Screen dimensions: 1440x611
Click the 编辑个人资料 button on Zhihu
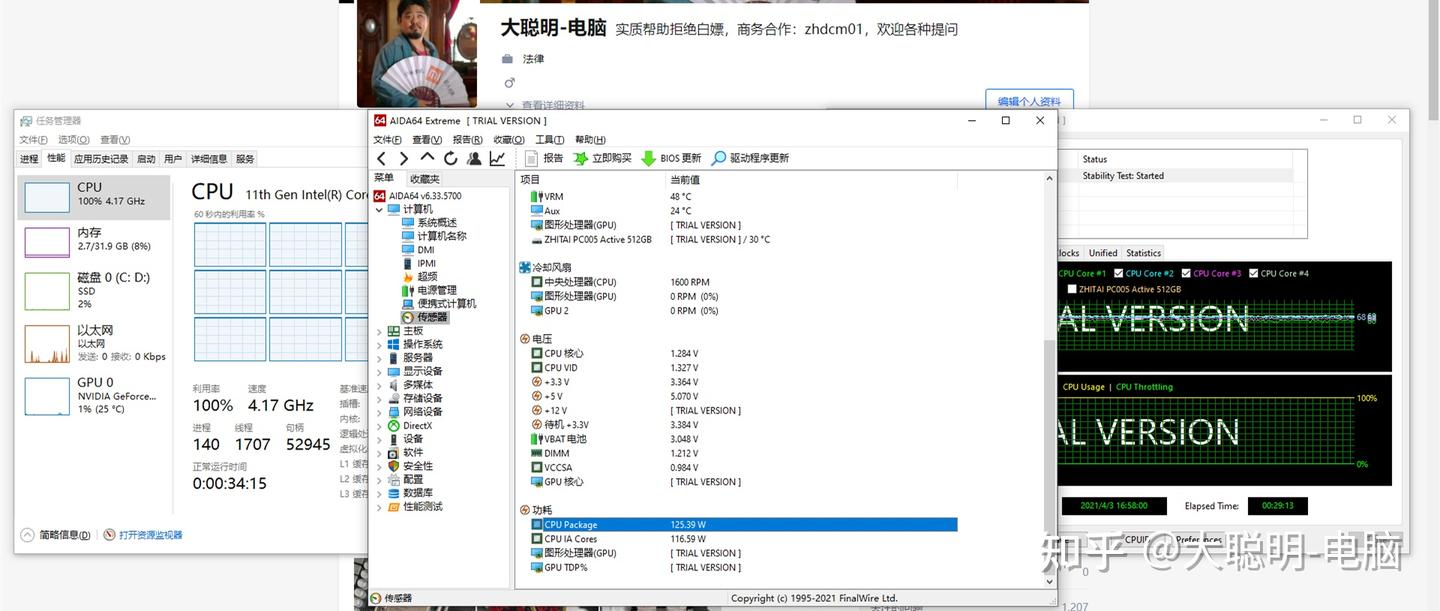(x=1029, y=100)
